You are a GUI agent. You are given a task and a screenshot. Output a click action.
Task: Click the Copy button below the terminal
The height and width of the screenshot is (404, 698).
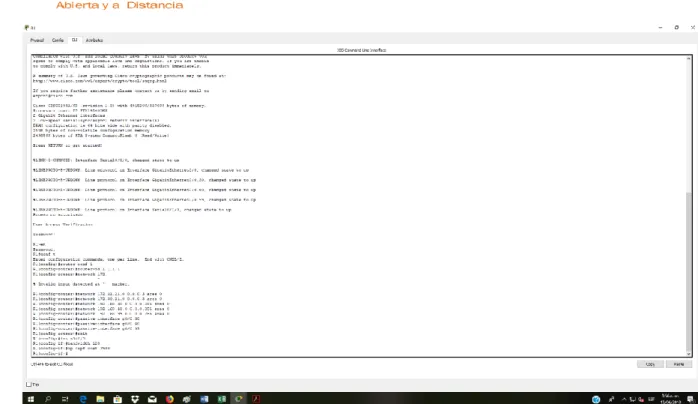coord(650,364)
